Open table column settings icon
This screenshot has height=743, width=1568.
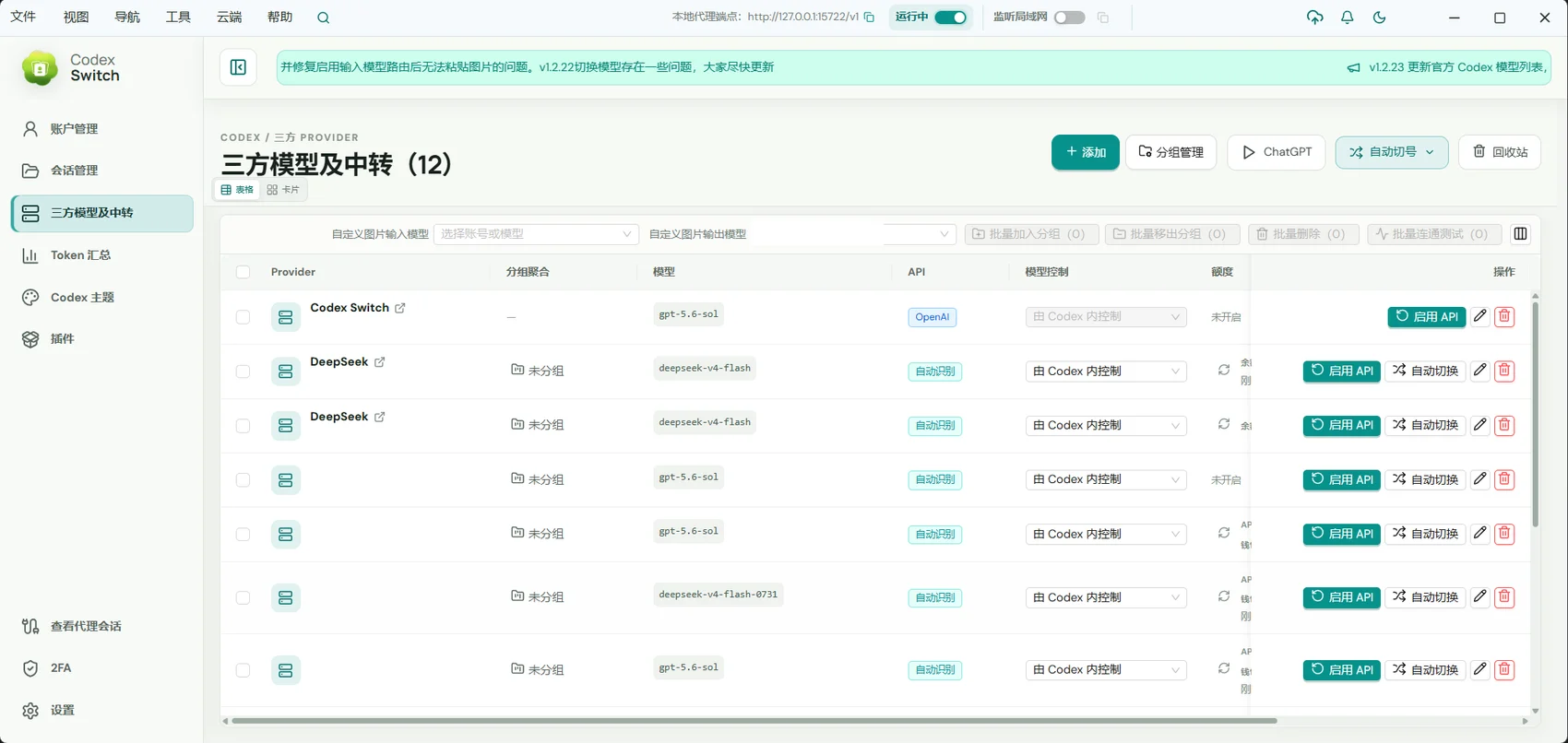coord(1521,234)
